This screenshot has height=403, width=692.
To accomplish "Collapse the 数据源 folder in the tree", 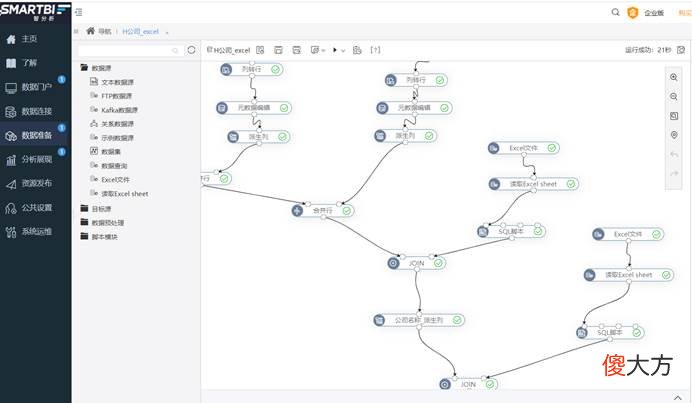I will (84, 68).
